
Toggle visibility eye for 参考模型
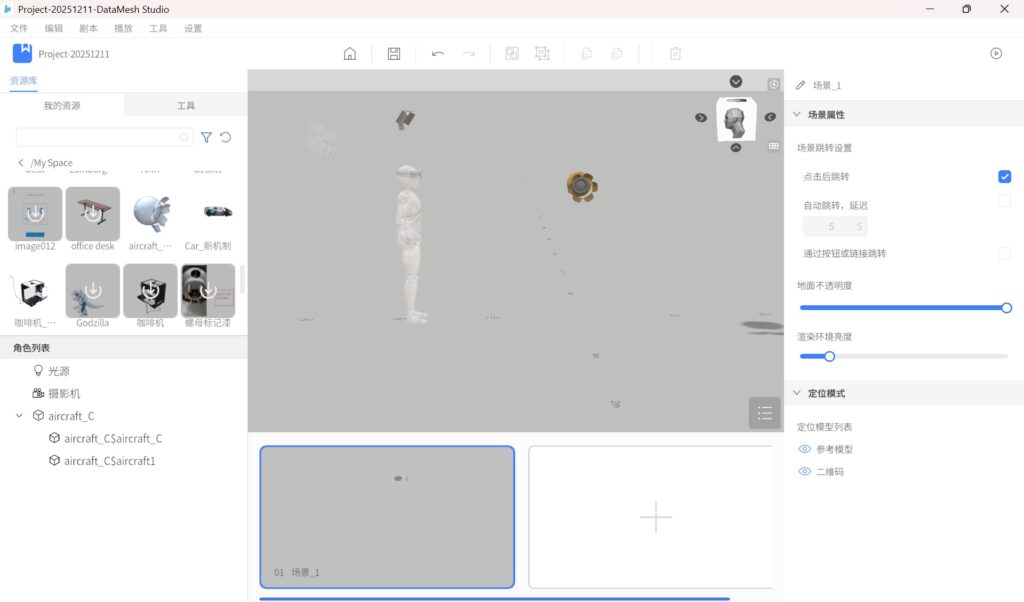pos(805,449)
